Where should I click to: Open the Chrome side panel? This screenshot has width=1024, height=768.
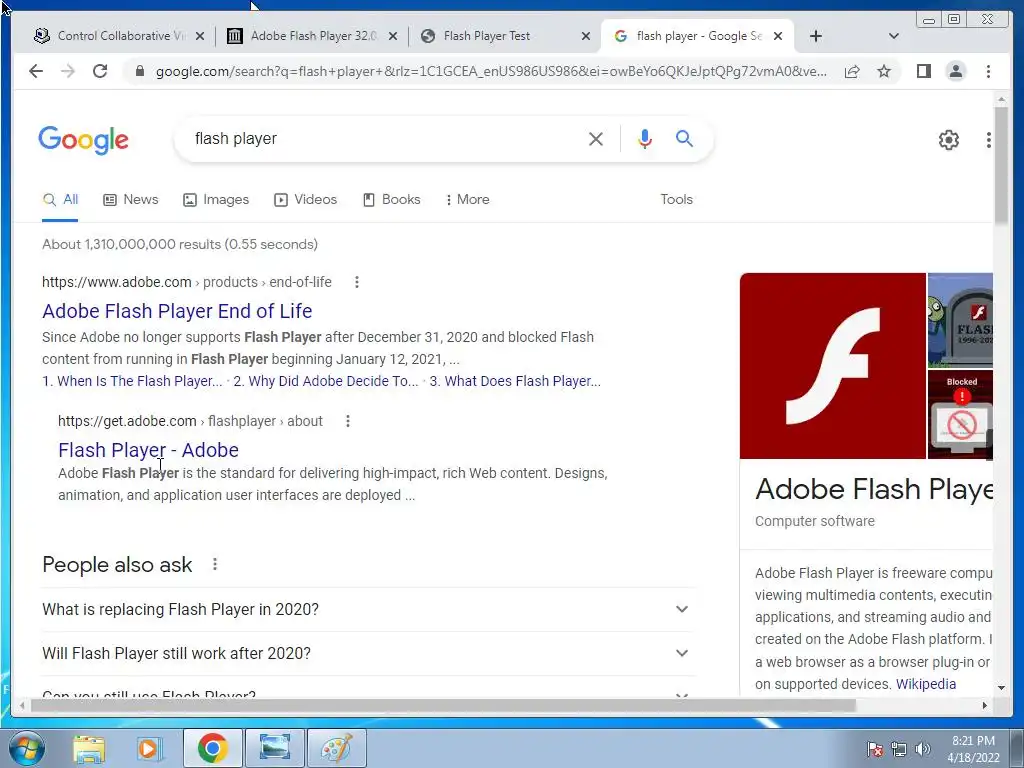(x=923, y=71)
